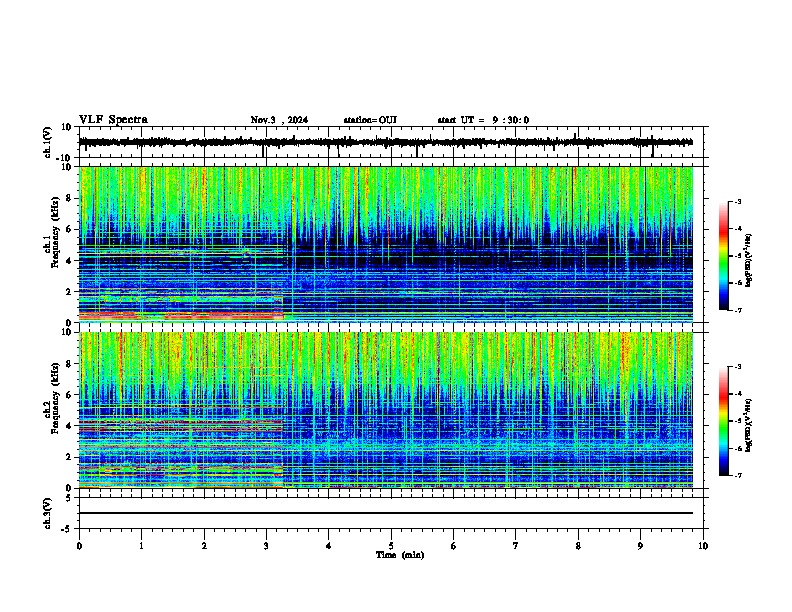Click the "10" tick on the Time axis
Image resolution: width=792 pixels, height=612 pixels.
click(703, 546)
